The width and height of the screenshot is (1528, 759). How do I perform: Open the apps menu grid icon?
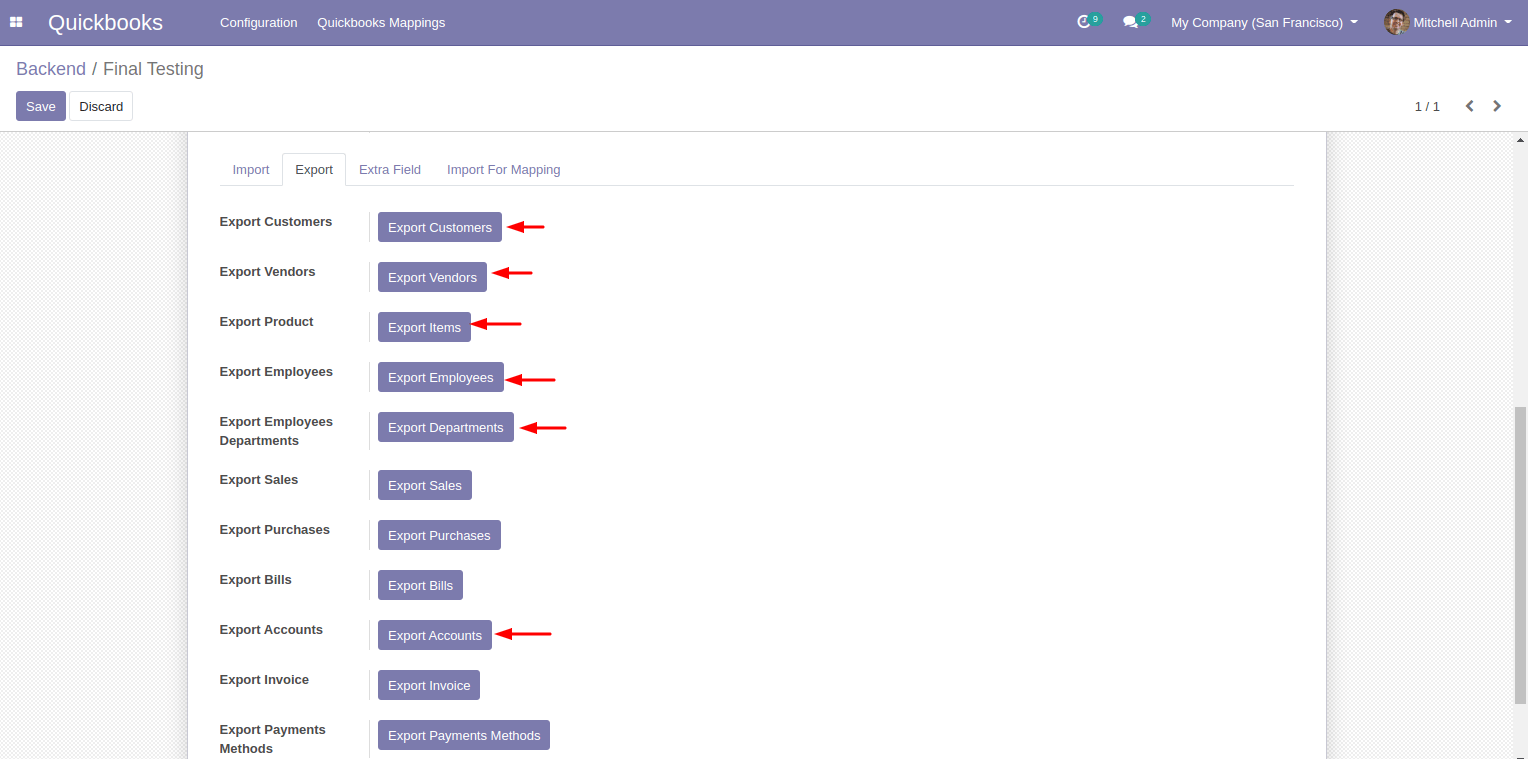(x=16, y=22)
